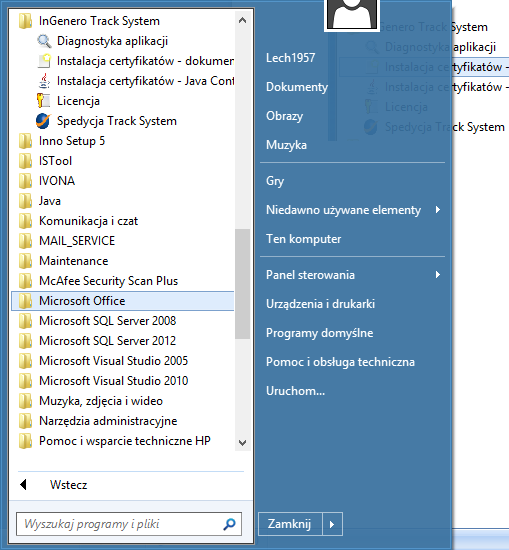Click the Instalacja certyfikatów dokument icon
The height and width of the screenshot is (550, 509).
44,61
